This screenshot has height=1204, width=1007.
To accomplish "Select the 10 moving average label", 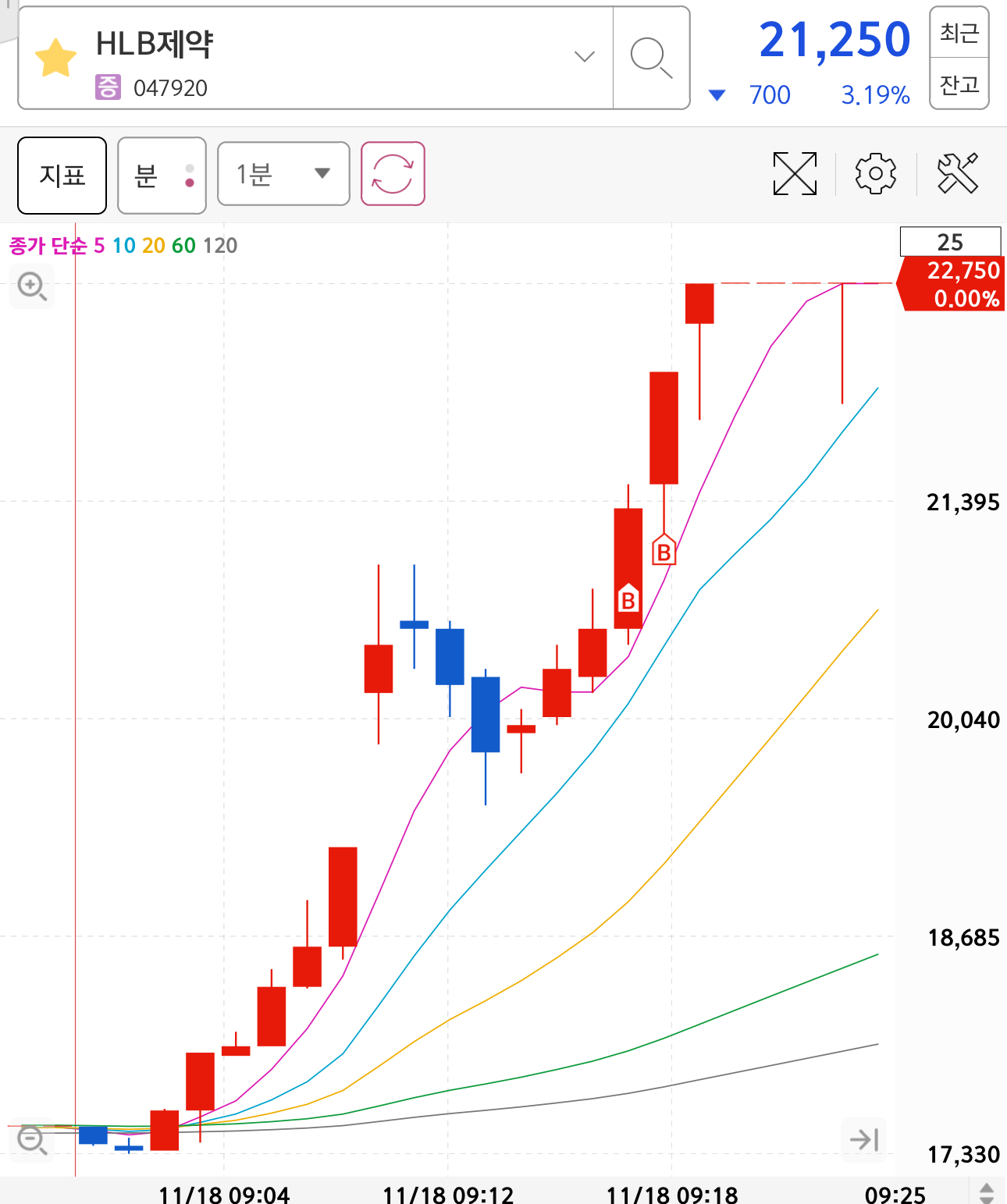I will click(124, 246).
